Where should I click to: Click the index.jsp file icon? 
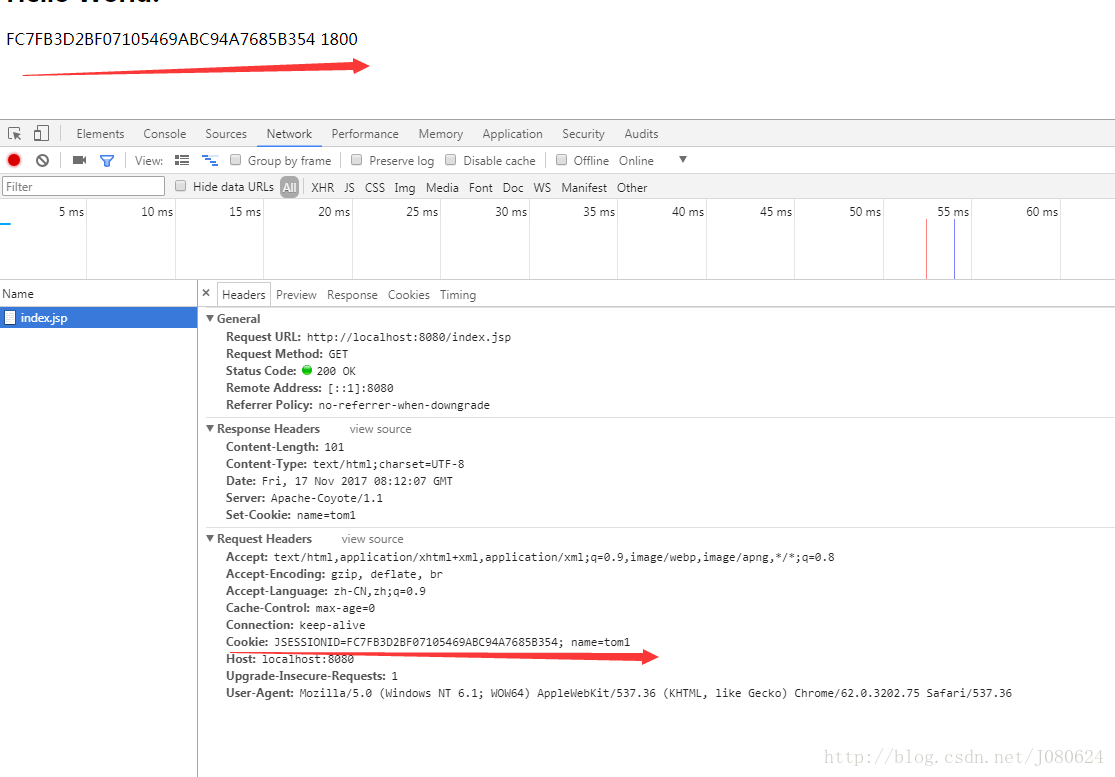10,318
